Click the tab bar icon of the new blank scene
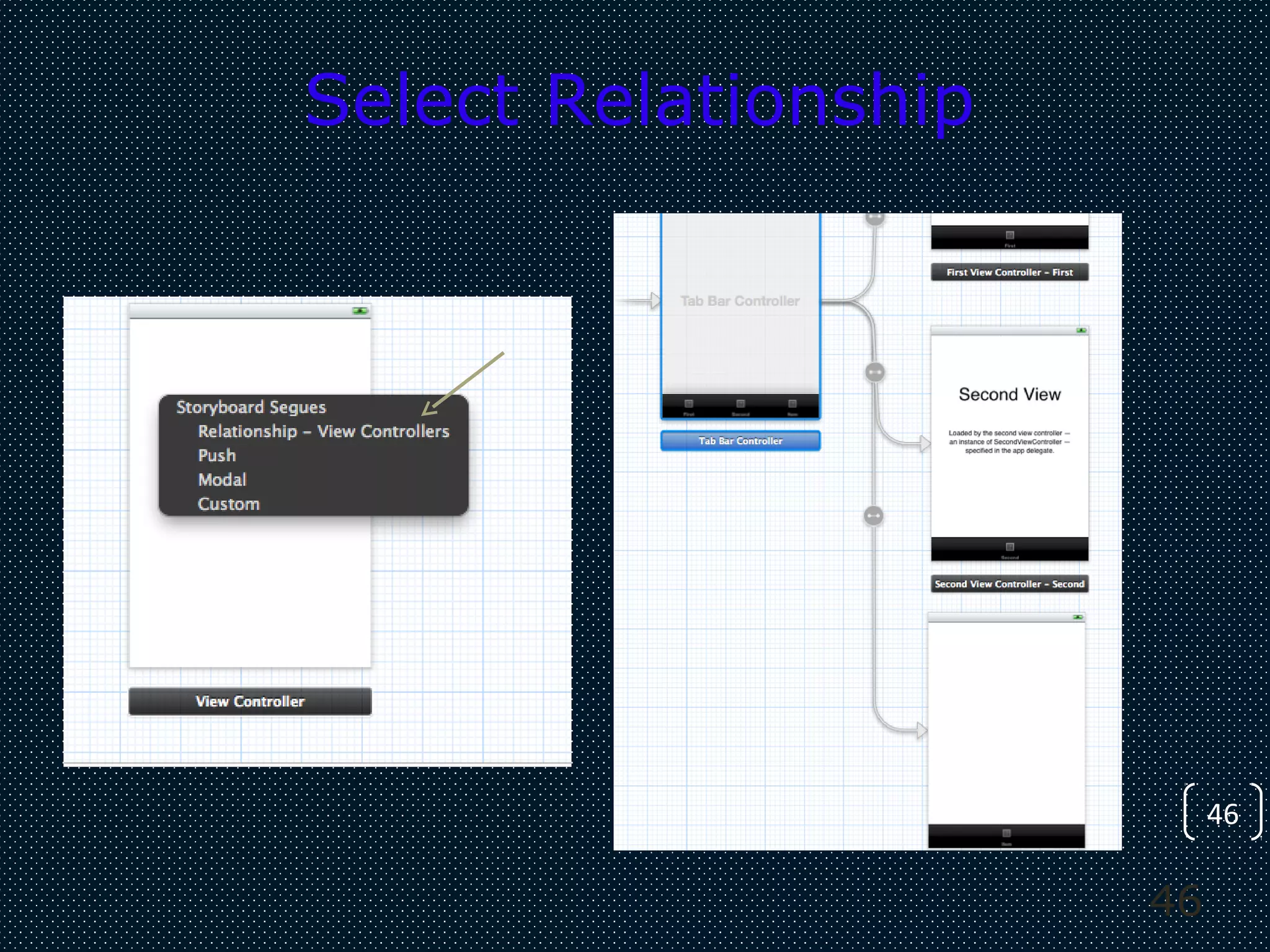Image resolution: width=1270 pixels, height=952 pixels. coord(1006,833)
